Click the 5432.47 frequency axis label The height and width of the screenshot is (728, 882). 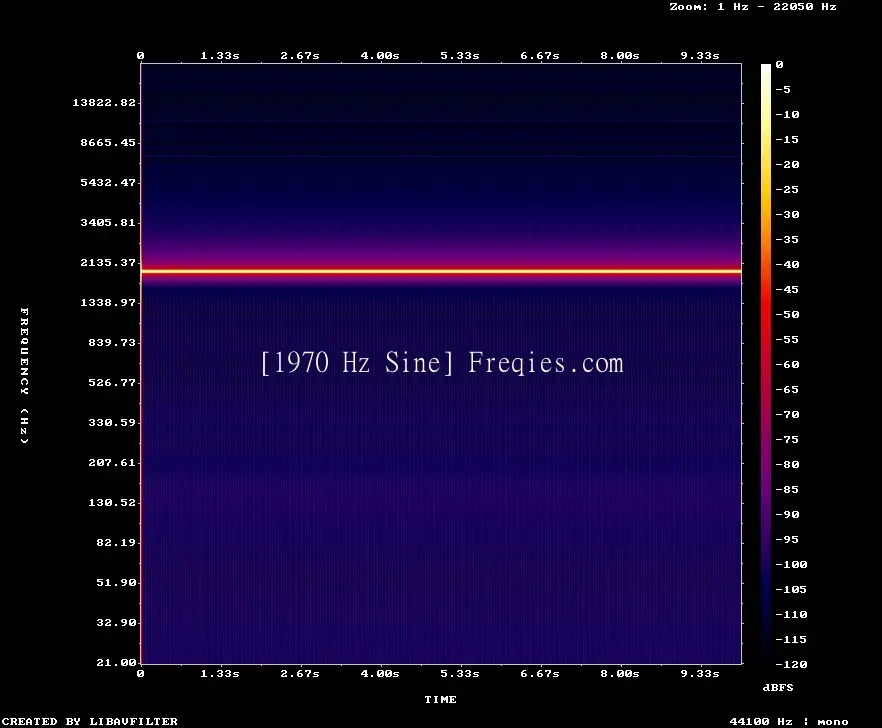pos(108,182)
